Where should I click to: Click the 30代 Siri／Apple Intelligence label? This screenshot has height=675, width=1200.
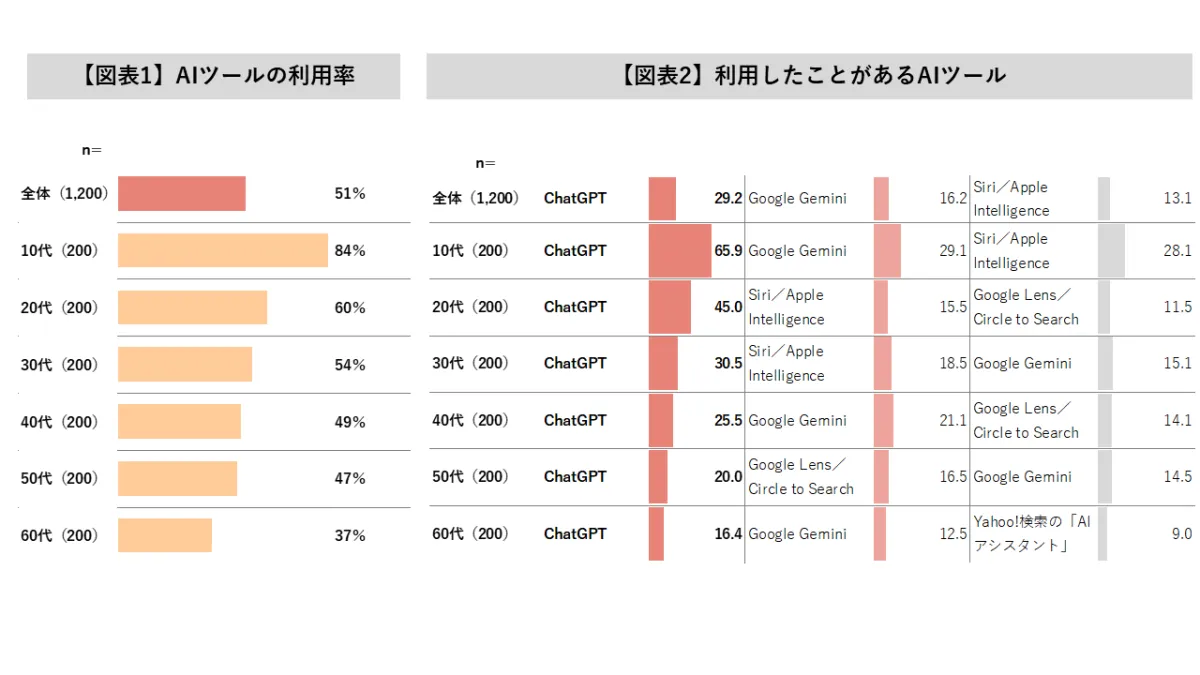coord(786,363)
